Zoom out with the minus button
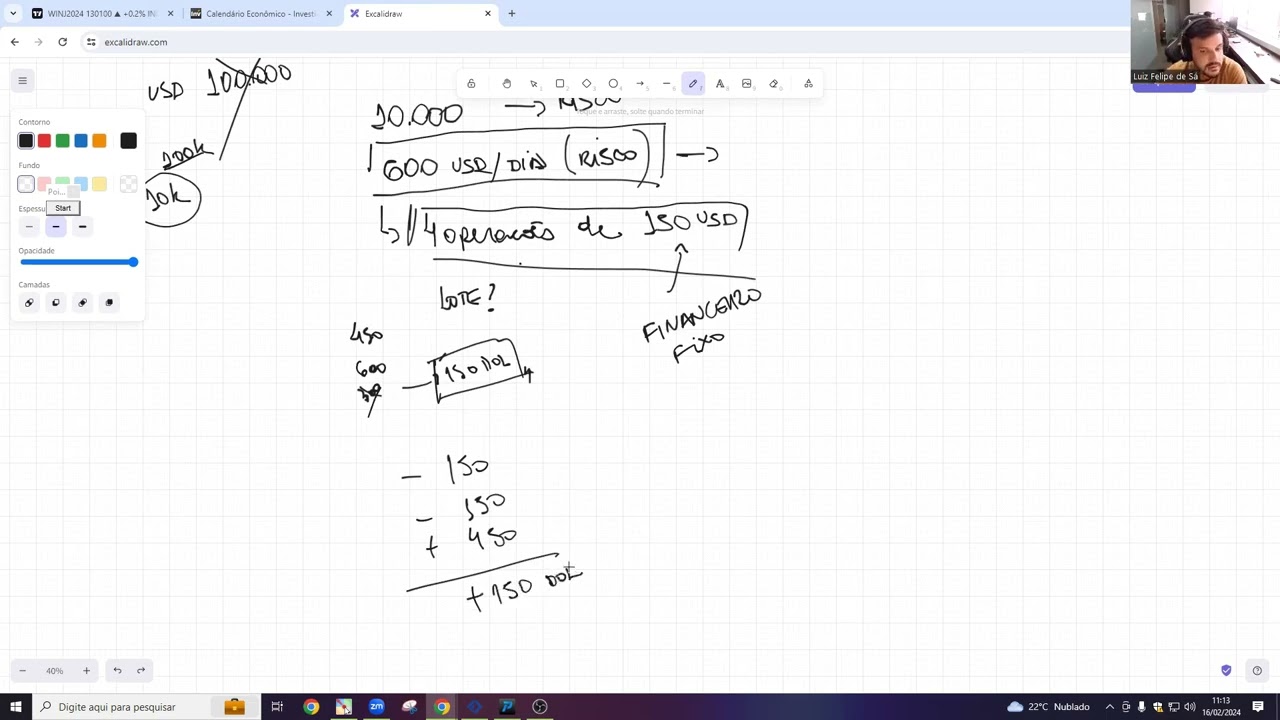The height and width of the screenshot is (720, 1280). (x=22, y=671)
